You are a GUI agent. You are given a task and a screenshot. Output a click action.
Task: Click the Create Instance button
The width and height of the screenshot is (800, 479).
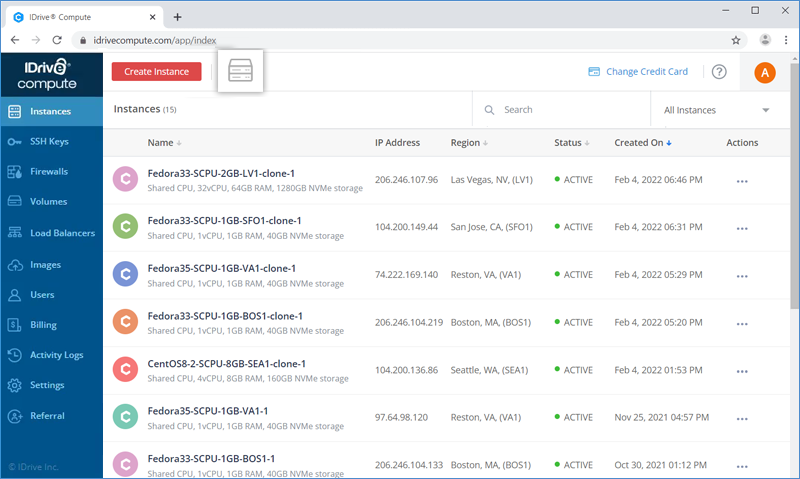click(157, 72)
